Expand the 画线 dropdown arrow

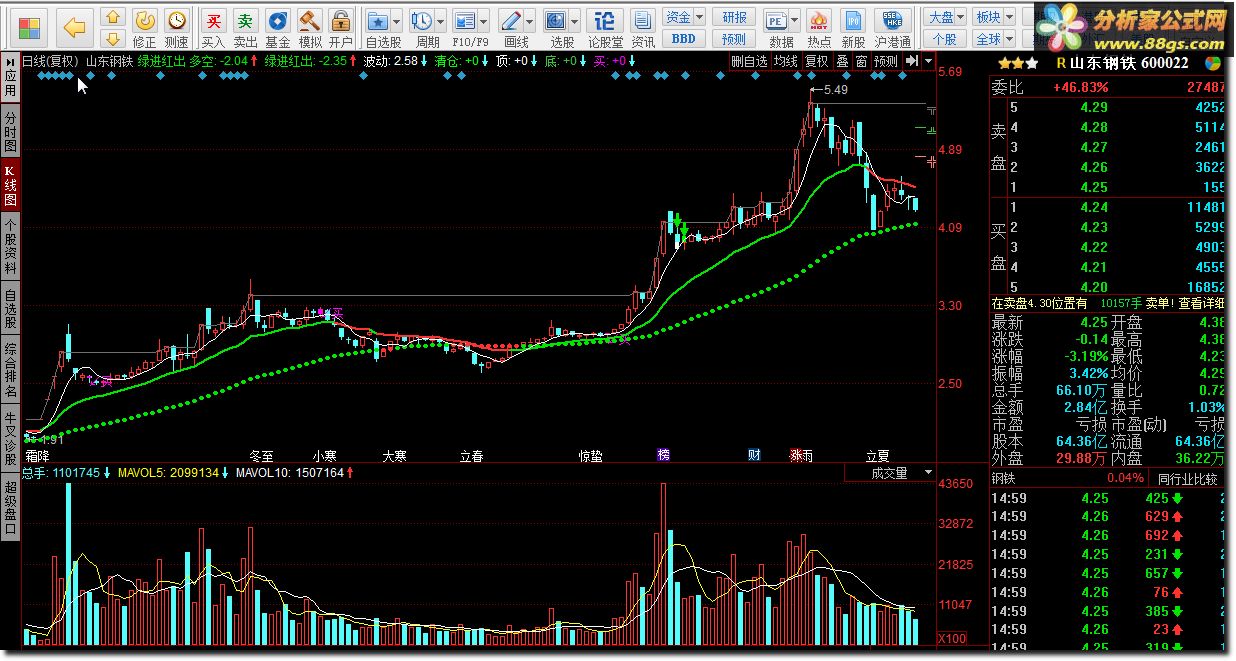530,20
